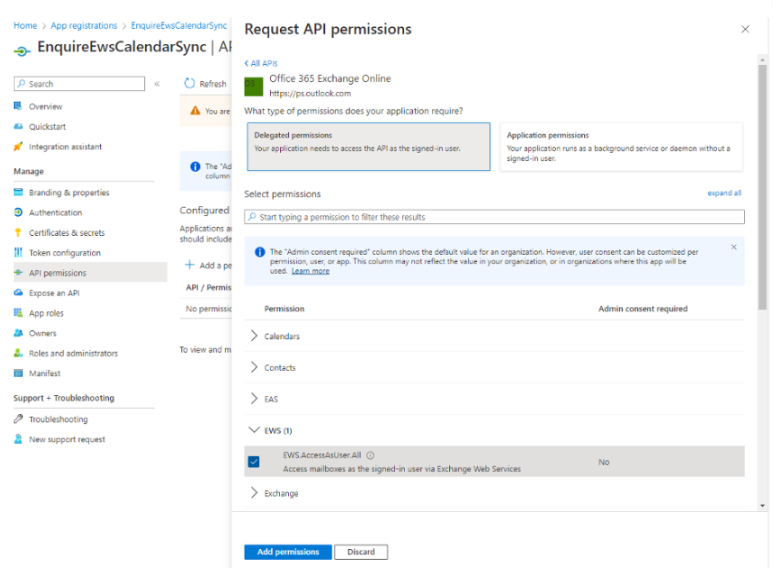Click the panel vertical scrollbar thumb
The height and width of the screenshot is (583, 773).
[763, 187]
